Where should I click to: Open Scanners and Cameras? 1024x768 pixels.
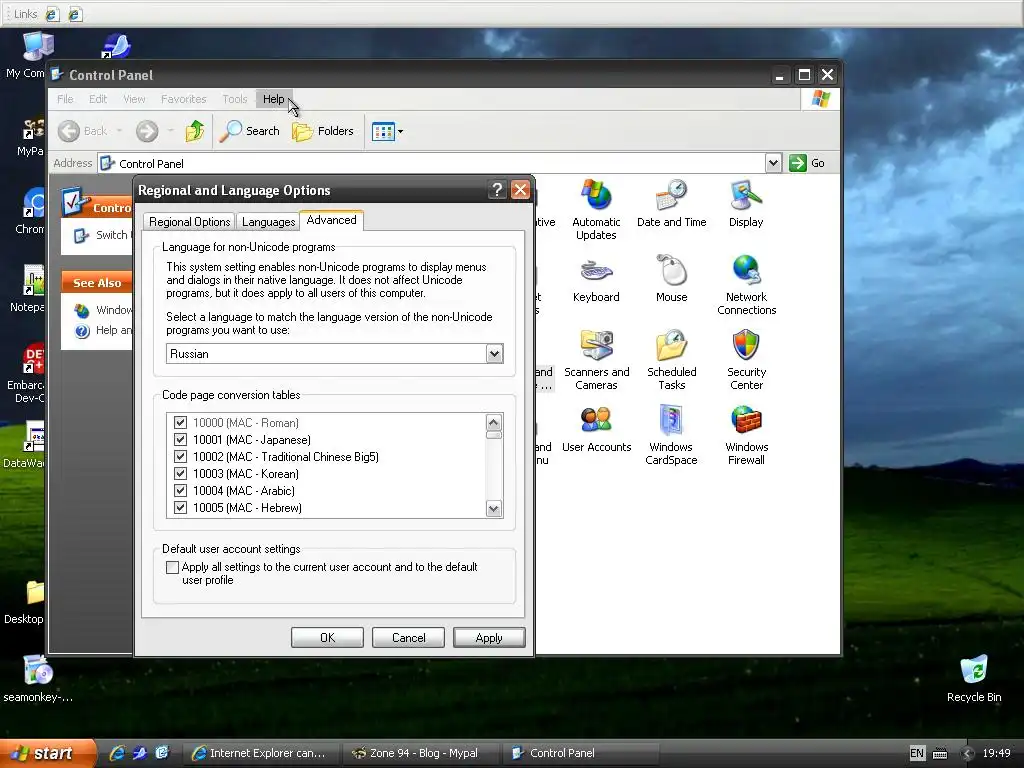[x=596, y=359]
